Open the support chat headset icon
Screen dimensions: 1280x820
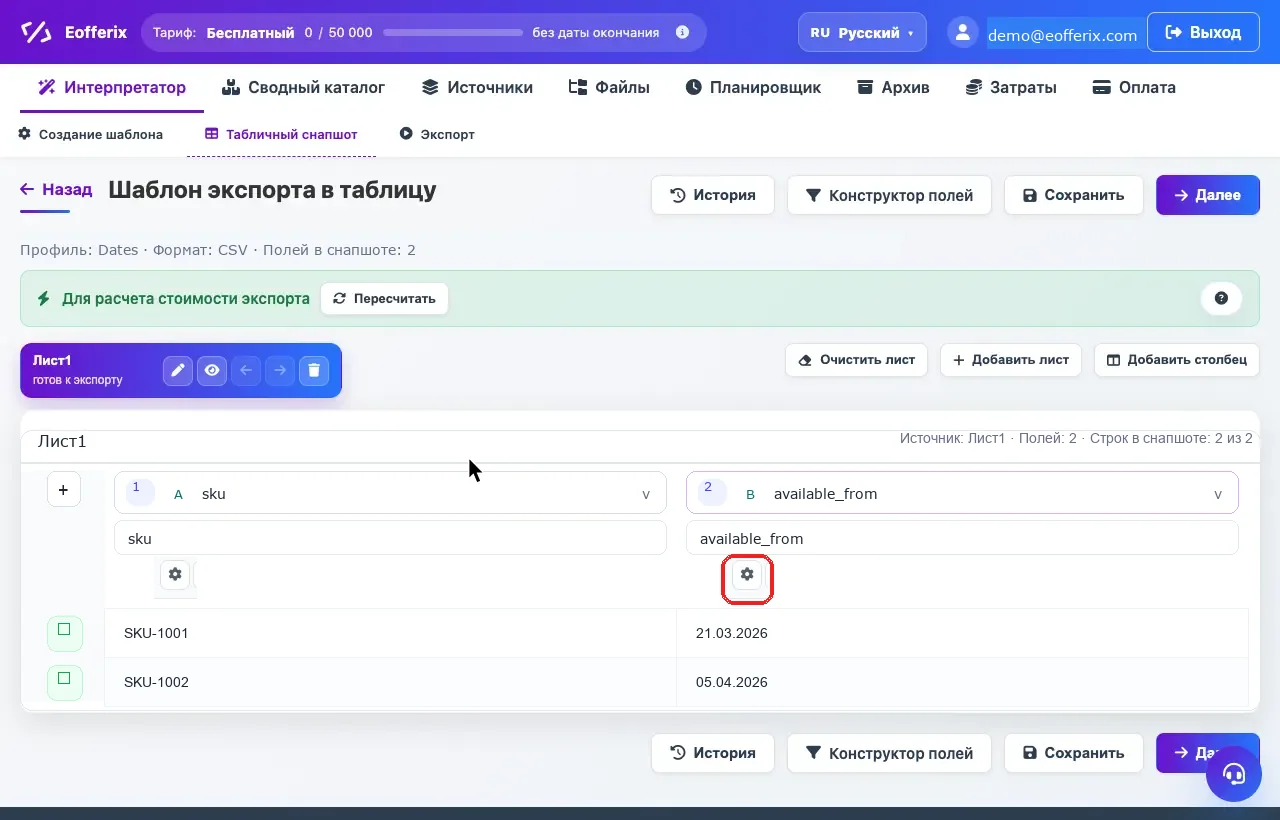(x=1233, y=774)
